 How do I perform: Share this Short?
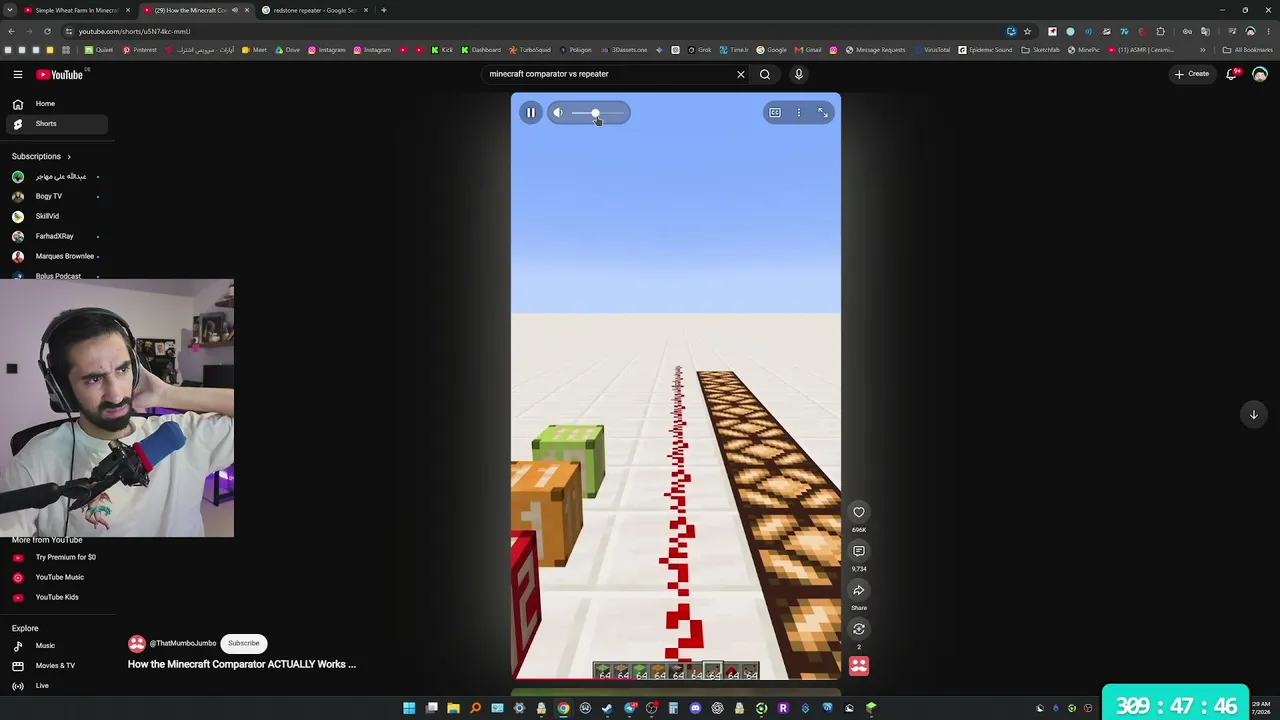[x=859, y=590]
